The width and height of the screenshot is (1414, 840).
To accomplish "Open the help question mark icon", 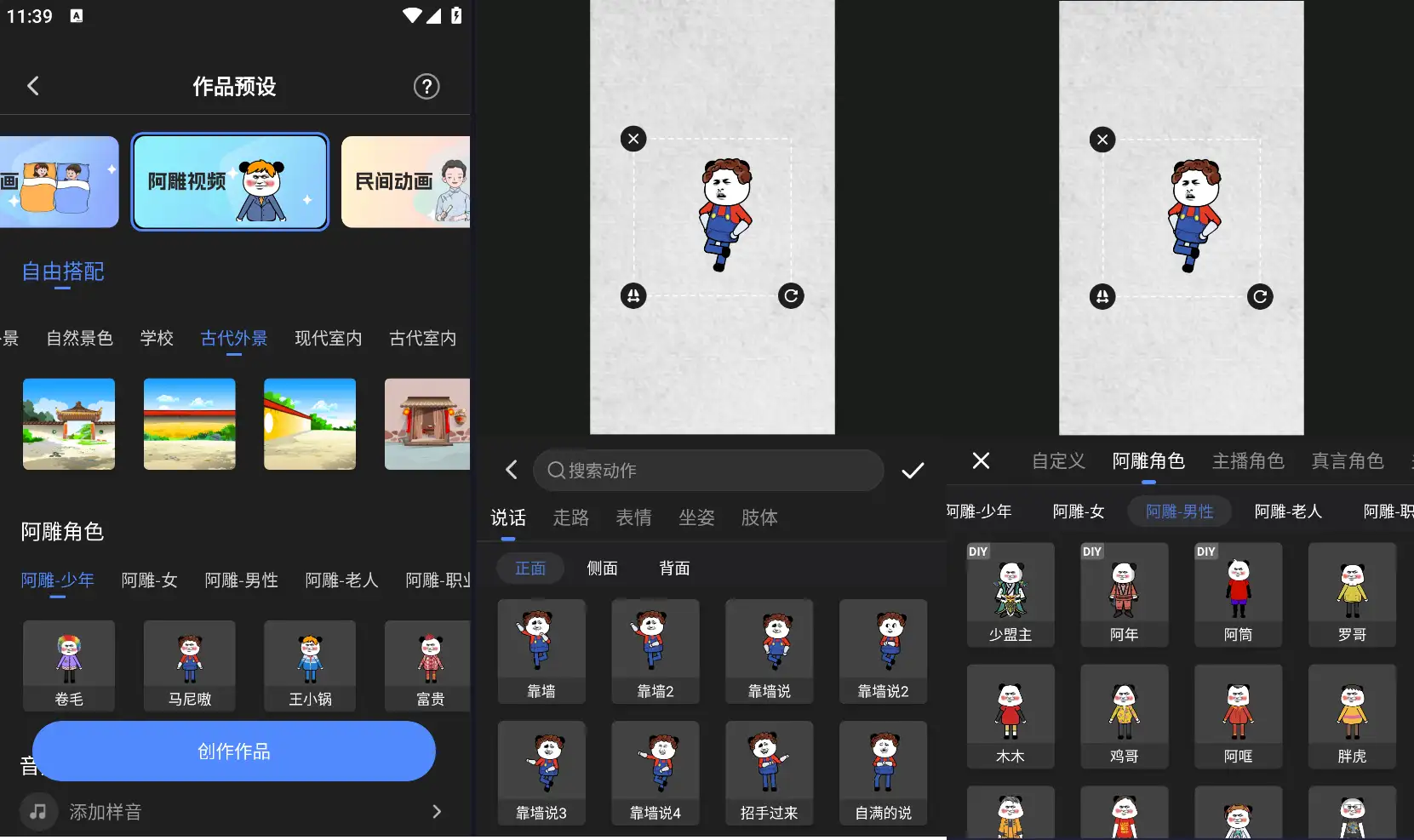I will 426,86.
